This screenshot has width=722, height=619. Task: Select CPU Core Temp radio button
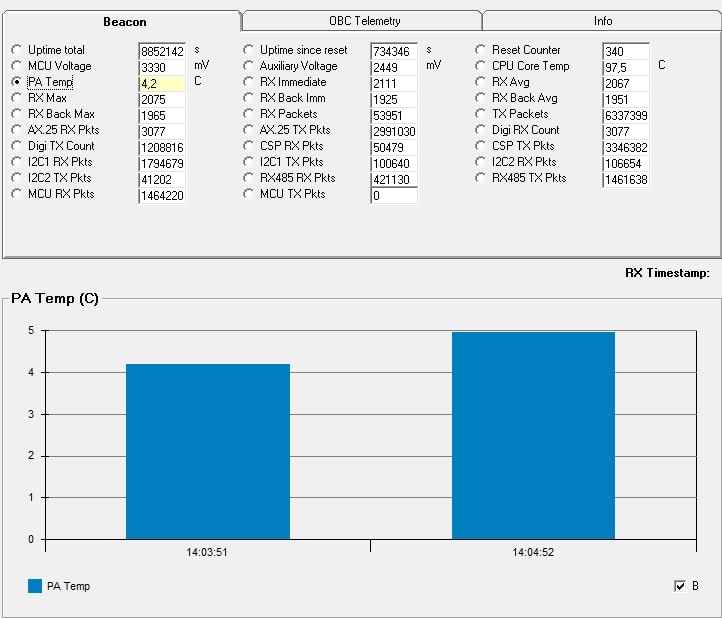[481, 66]
